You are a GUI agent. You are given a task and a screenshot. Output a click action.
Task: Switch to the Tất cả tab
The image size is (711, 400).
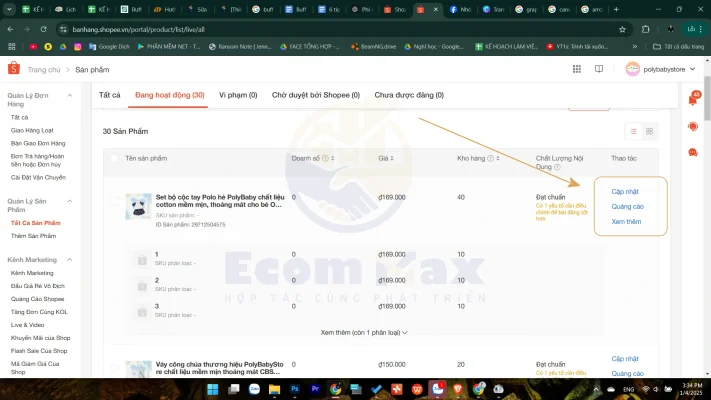tap(110, 95)
